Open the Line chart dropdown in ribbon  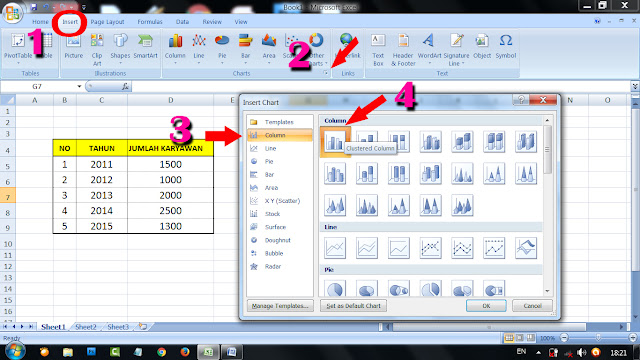point(199,49)
